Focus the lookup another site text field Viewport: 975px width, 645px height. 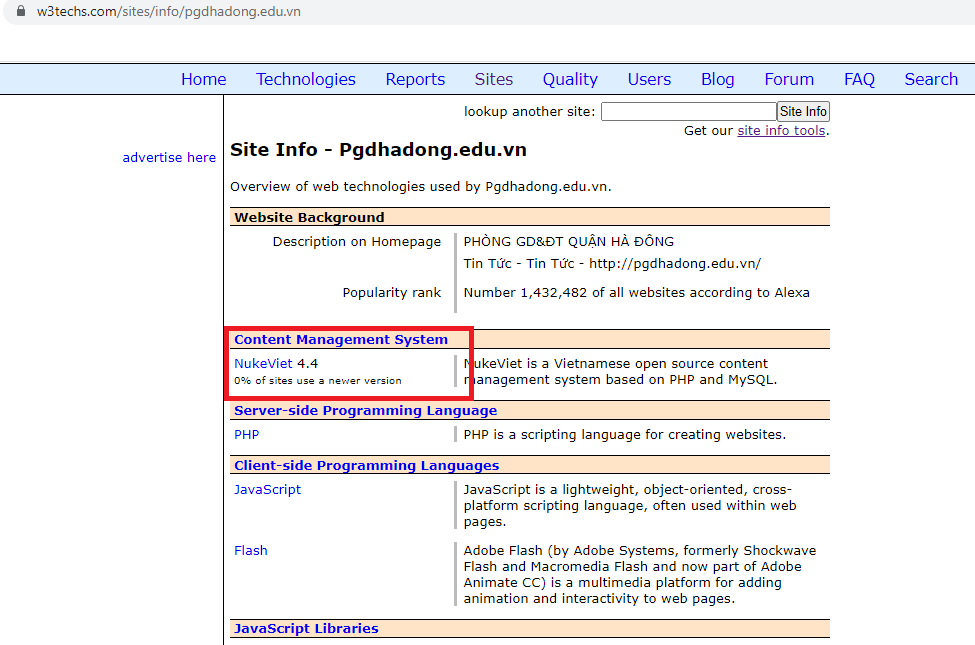point(688,111)
